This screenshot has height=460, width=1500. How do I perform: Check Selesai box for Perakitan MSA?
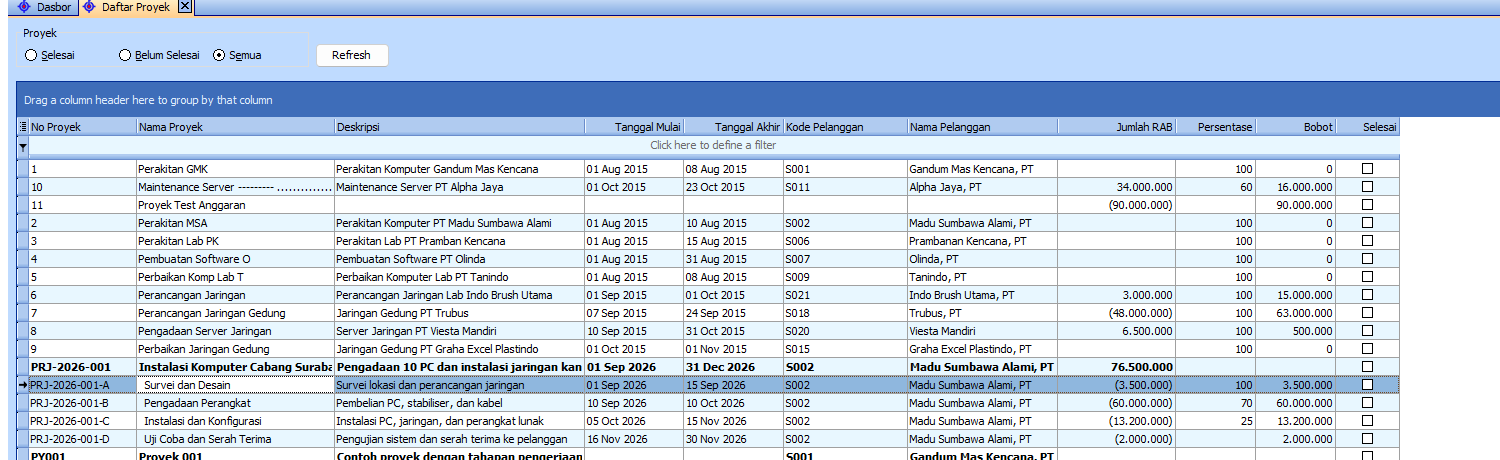[x=1367, y=223]
